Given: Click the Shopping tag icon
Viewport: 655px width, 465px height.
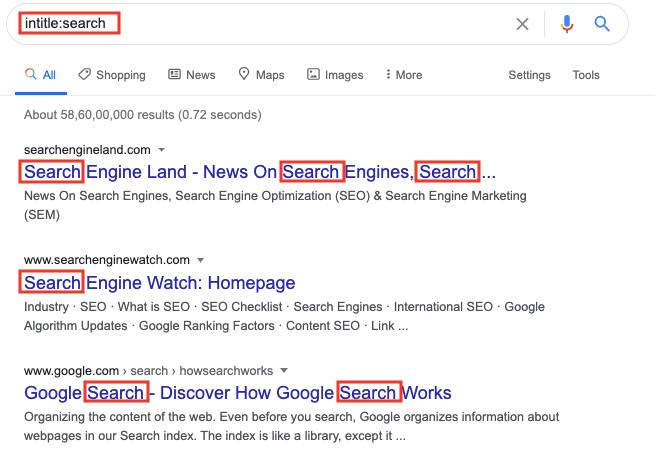Looking at the screenshot, I should coord(84,74).
